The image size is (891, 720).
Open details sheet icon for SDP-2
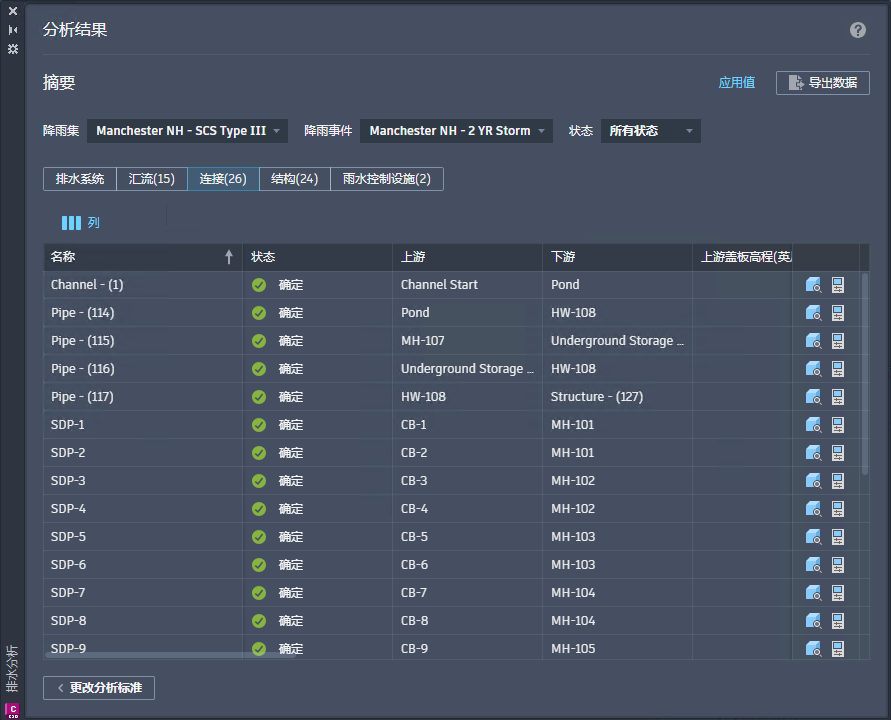(838, 453)
